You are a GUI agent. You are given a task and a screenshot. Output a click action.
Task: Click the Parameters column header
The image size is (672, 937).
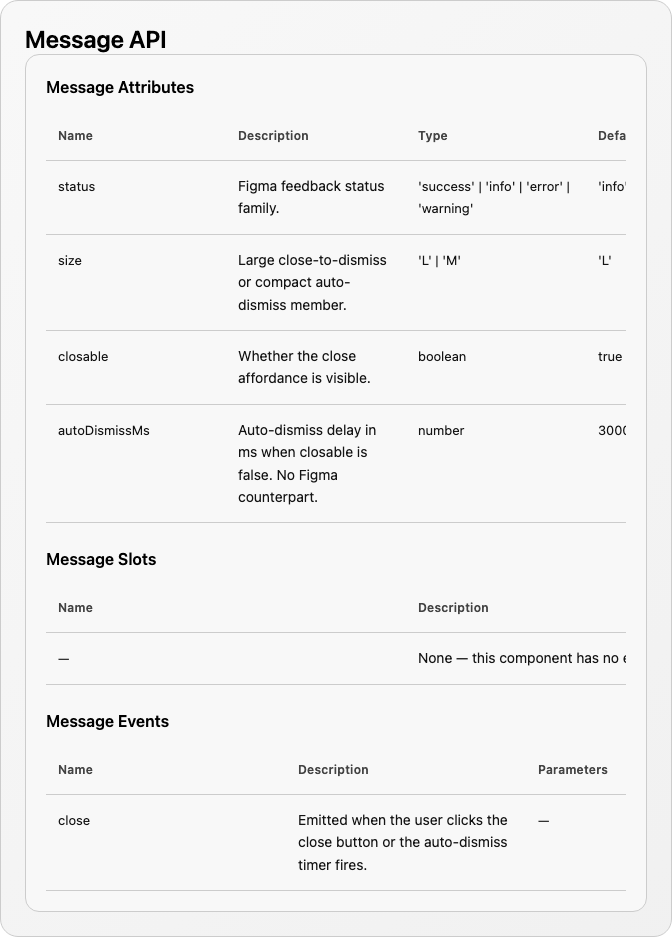pyautogui.click(x=572, y=770)
